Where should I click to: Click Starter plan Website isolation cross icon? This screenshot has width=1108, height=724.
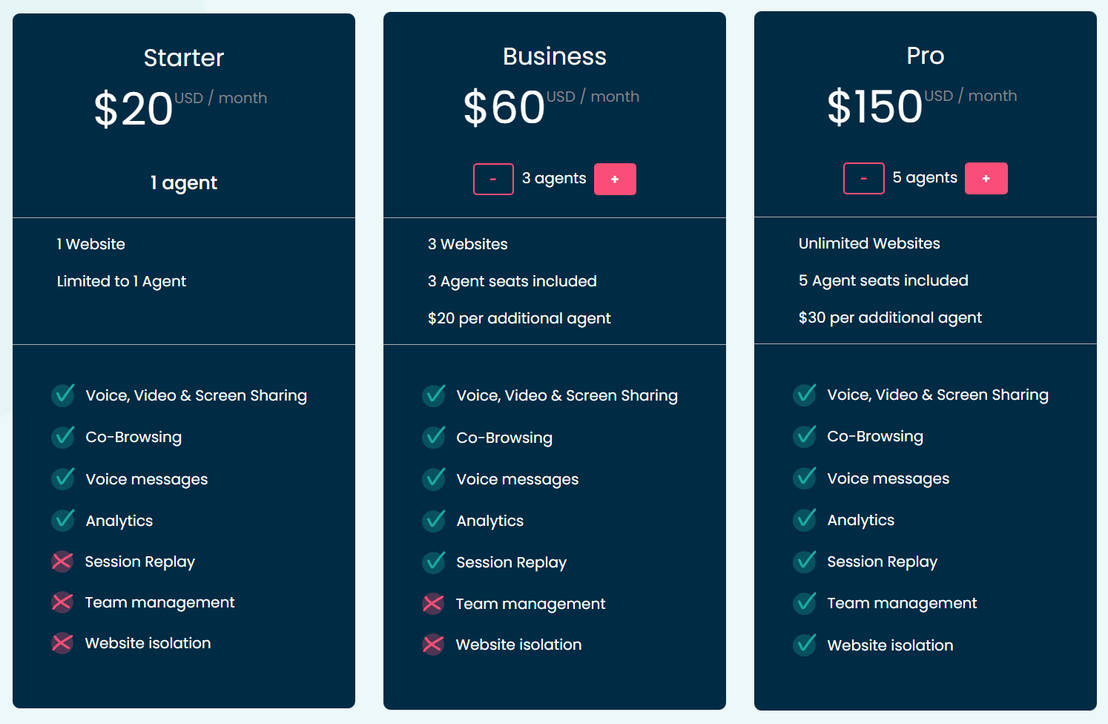coord(62,643)
